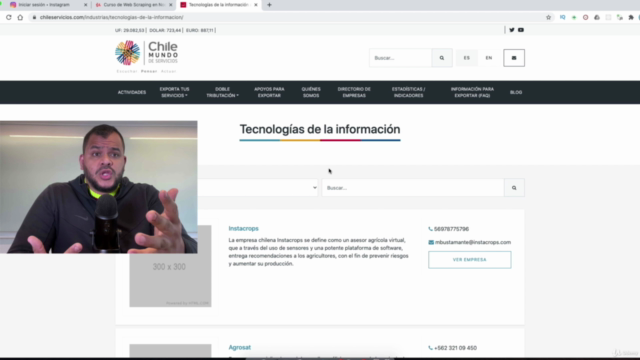Viewport: 640px width, 360px height.
Task: Click the directory search magnifier button
Action: pyautogui.click(x=514, y=188)
